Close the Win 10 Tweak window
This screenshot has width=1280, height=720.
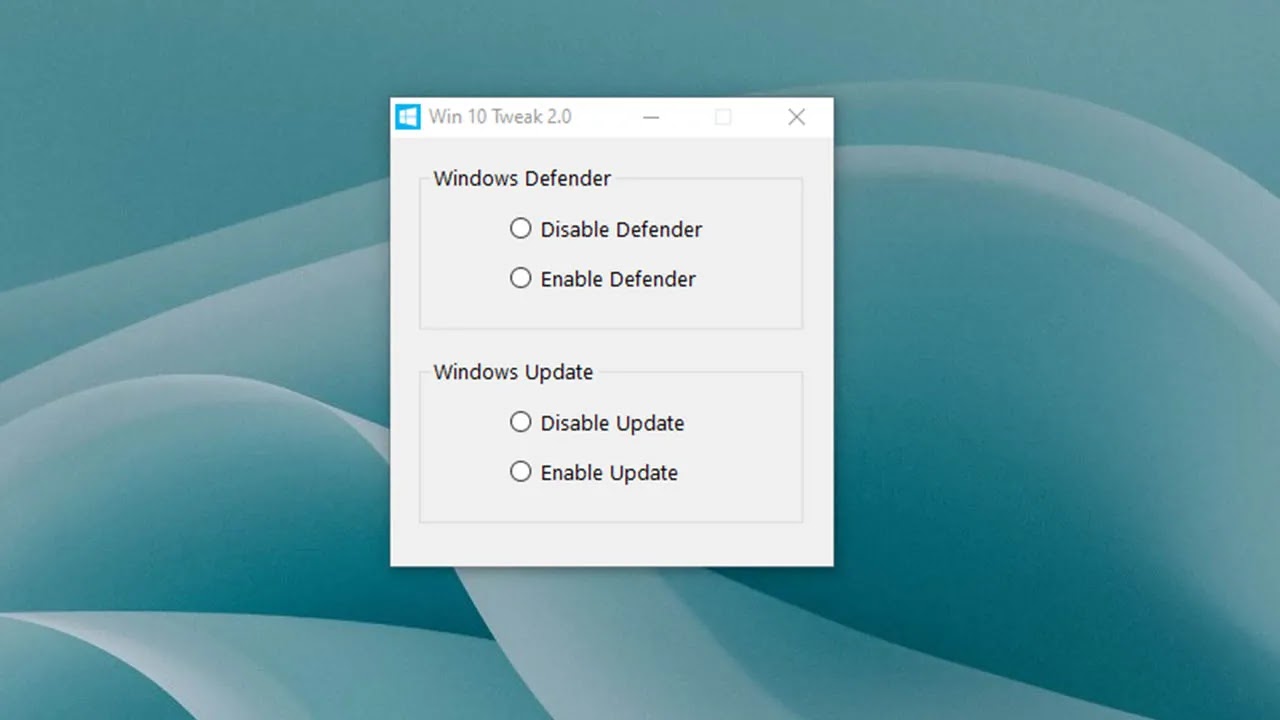click(796, 117)
